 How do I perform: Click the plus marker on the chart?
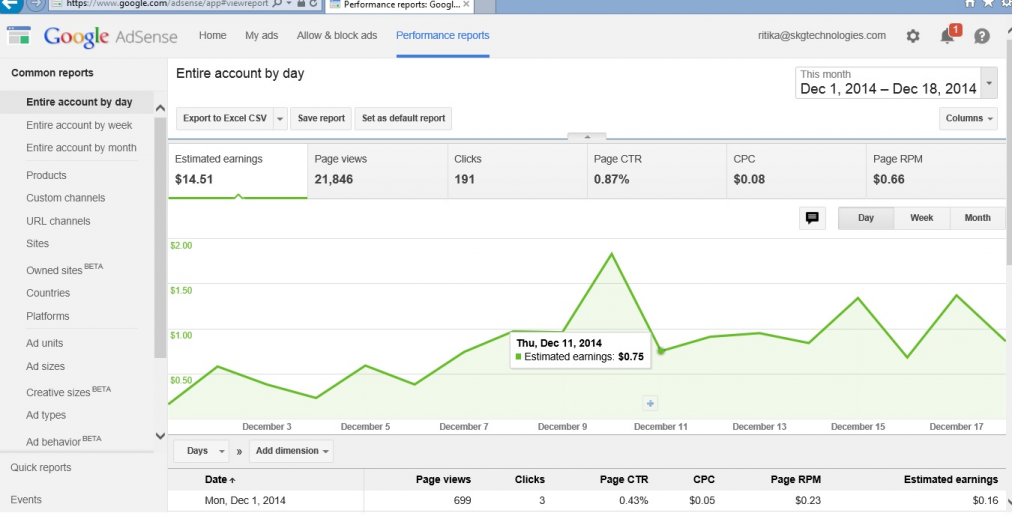[650, 403]
